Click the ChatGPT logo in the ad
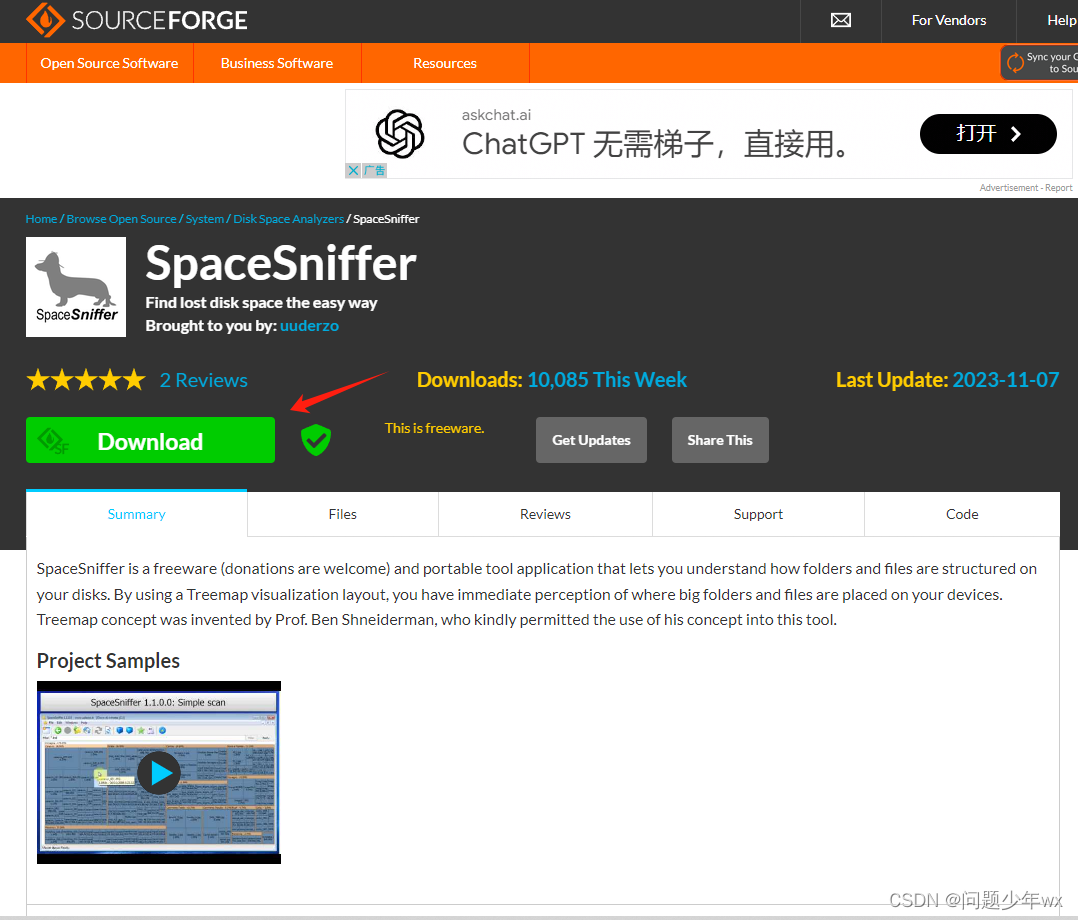This screenshot has height=920, width=1078. point(399,134)
